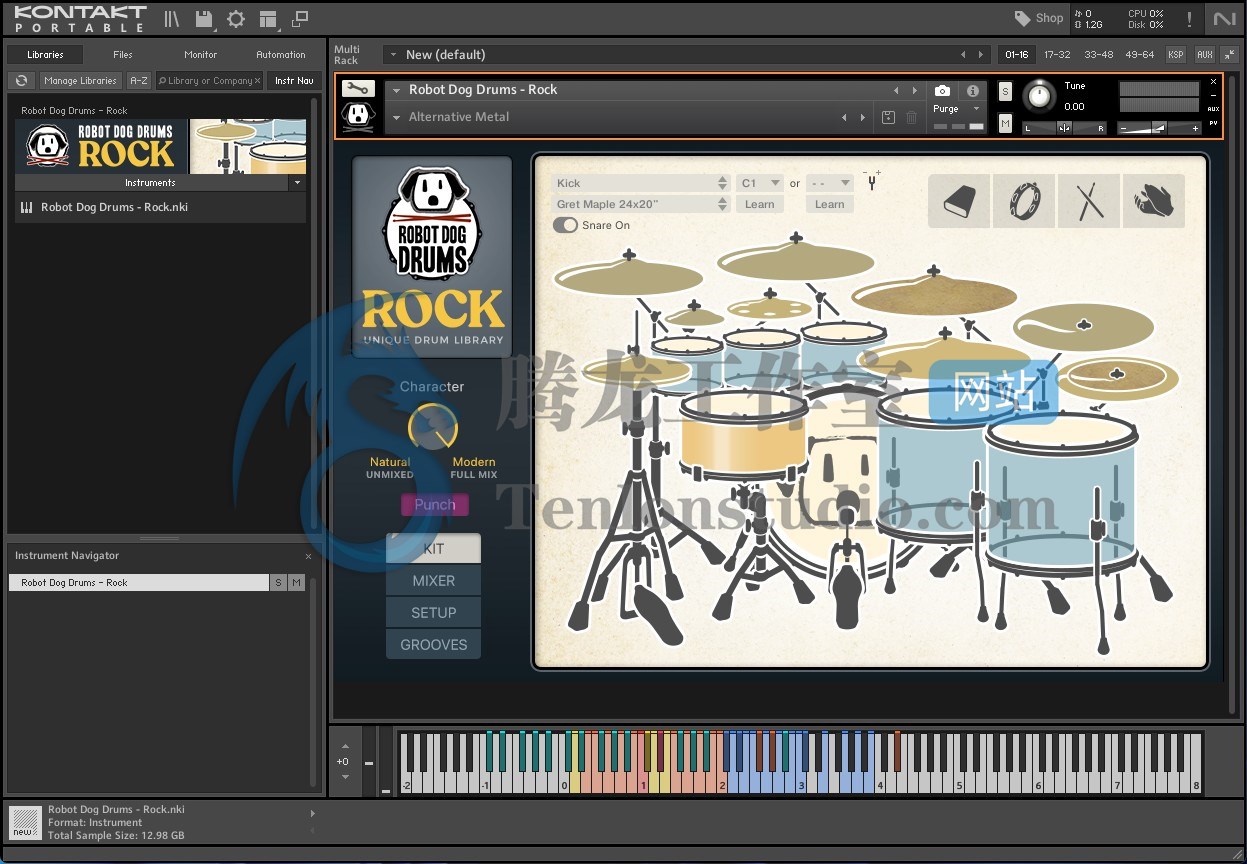Click the Robot Dog Drums Rock library banner
Screen dimensions: 1247x864
click(x=161, y=146)
